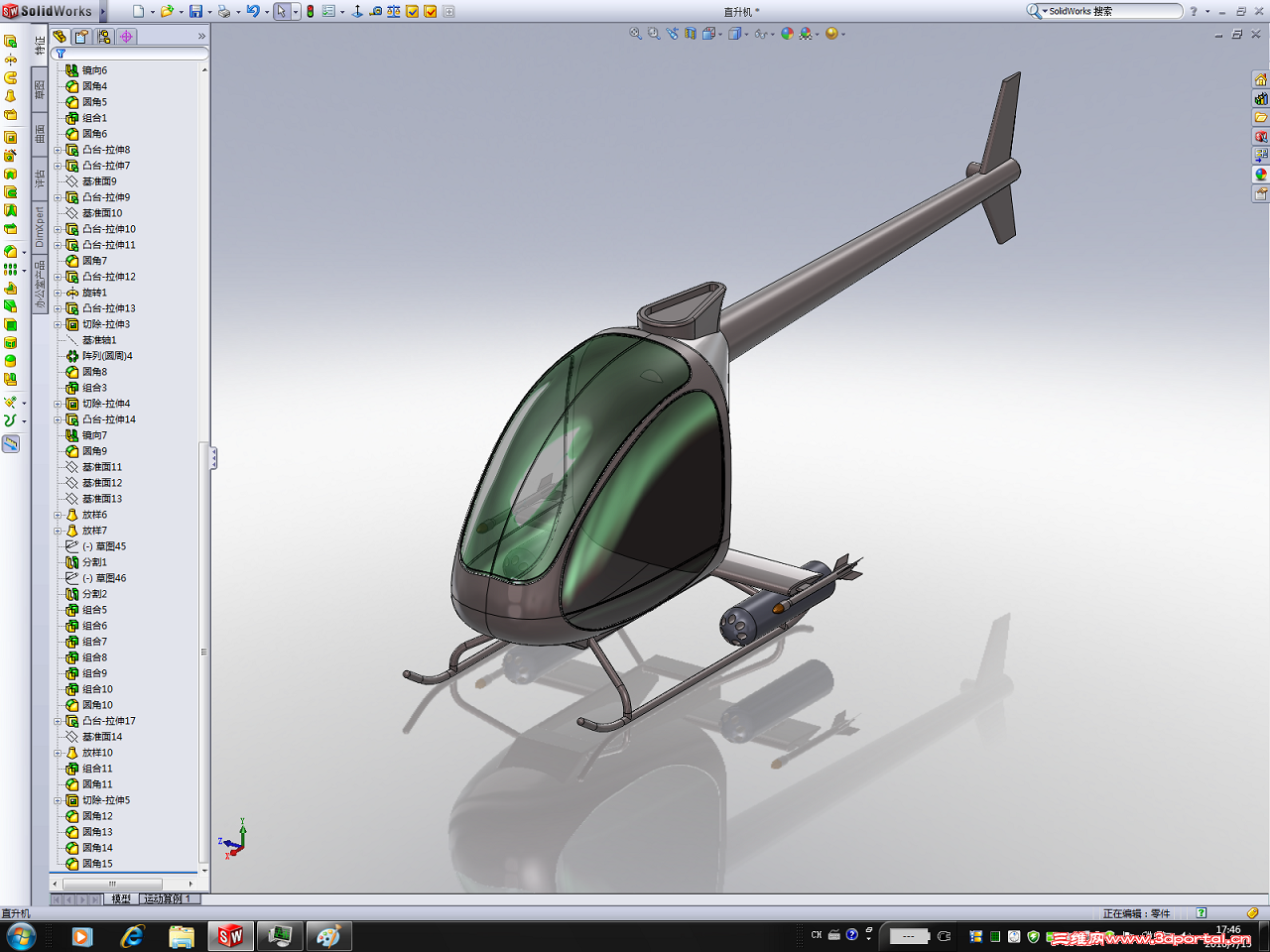1270x952 pixels.
Task: Expand the 凸台-拉伸9 feature node
Action: (x=58, y=197)
